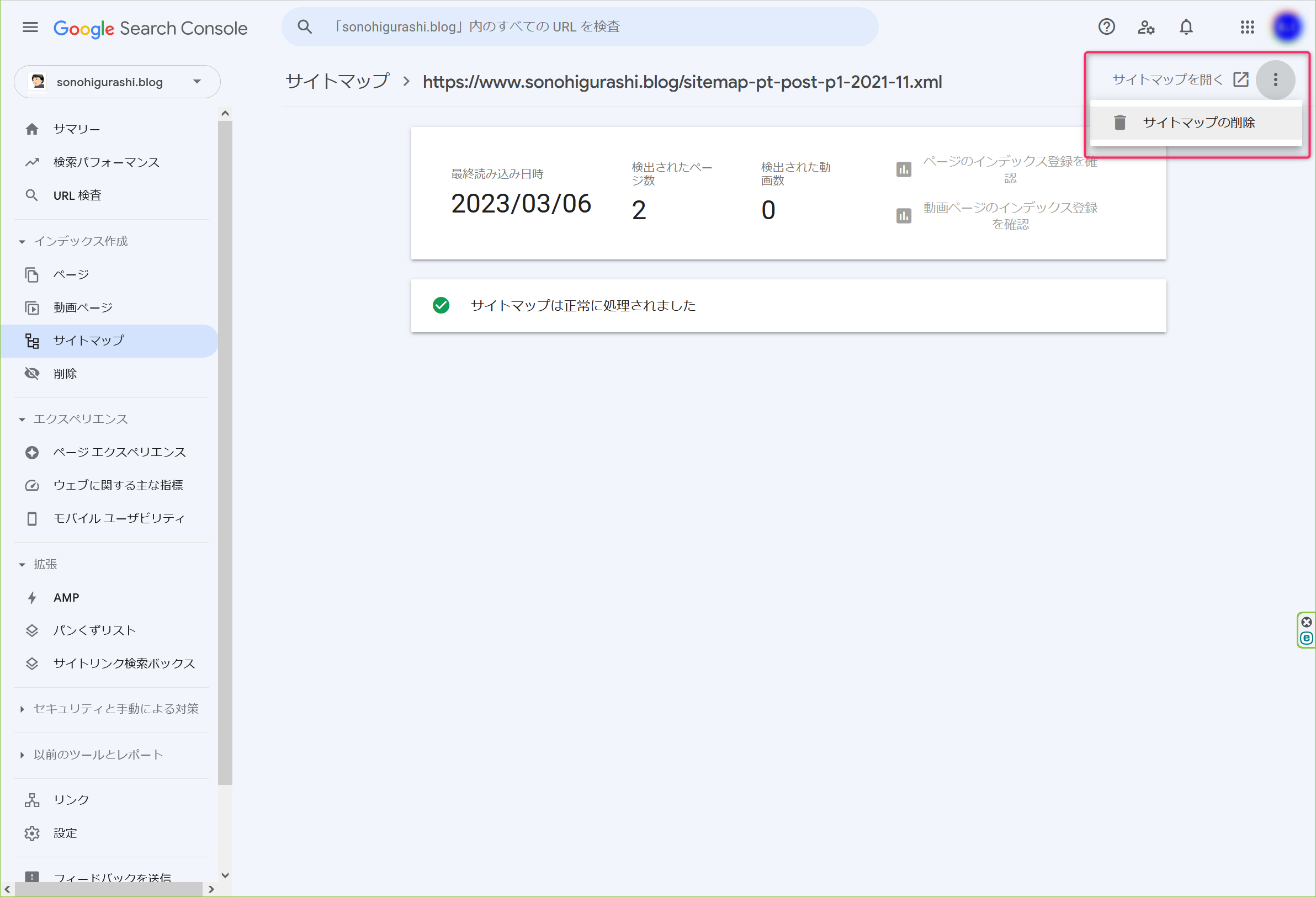Click the URL inspection search field
This screenshot has width=1316, height=897.
point(580,26)
